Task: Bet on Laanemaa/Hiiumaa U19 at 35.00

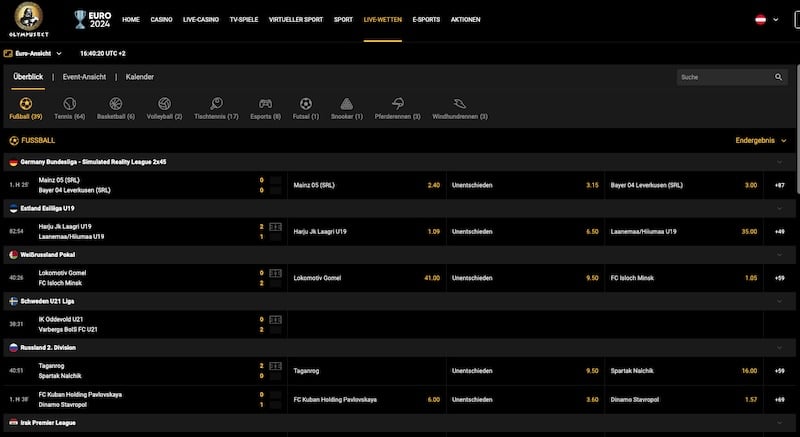Action: pyautogui.click(x=684, y=232)
